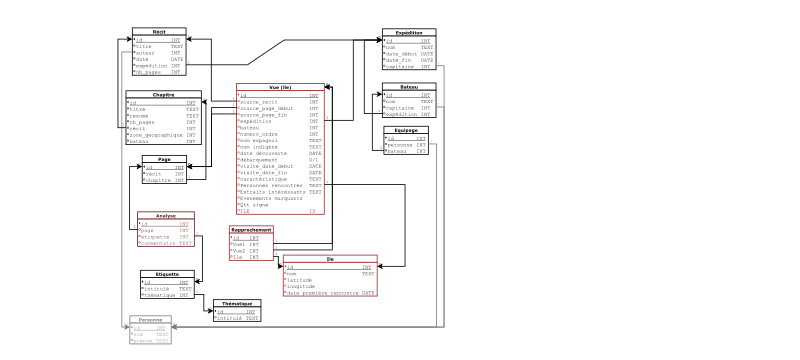Select the Ile table header

coord(330,259)
